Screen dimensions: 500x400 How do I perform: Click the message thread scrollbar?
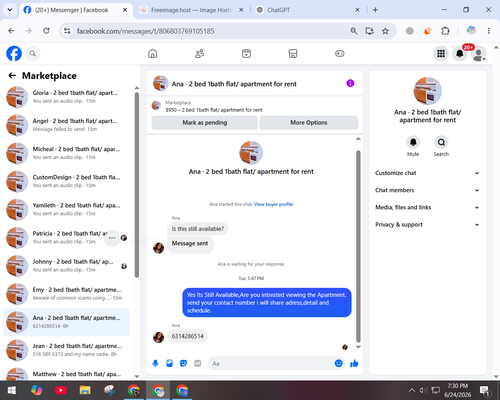click(x=358, y=247)
